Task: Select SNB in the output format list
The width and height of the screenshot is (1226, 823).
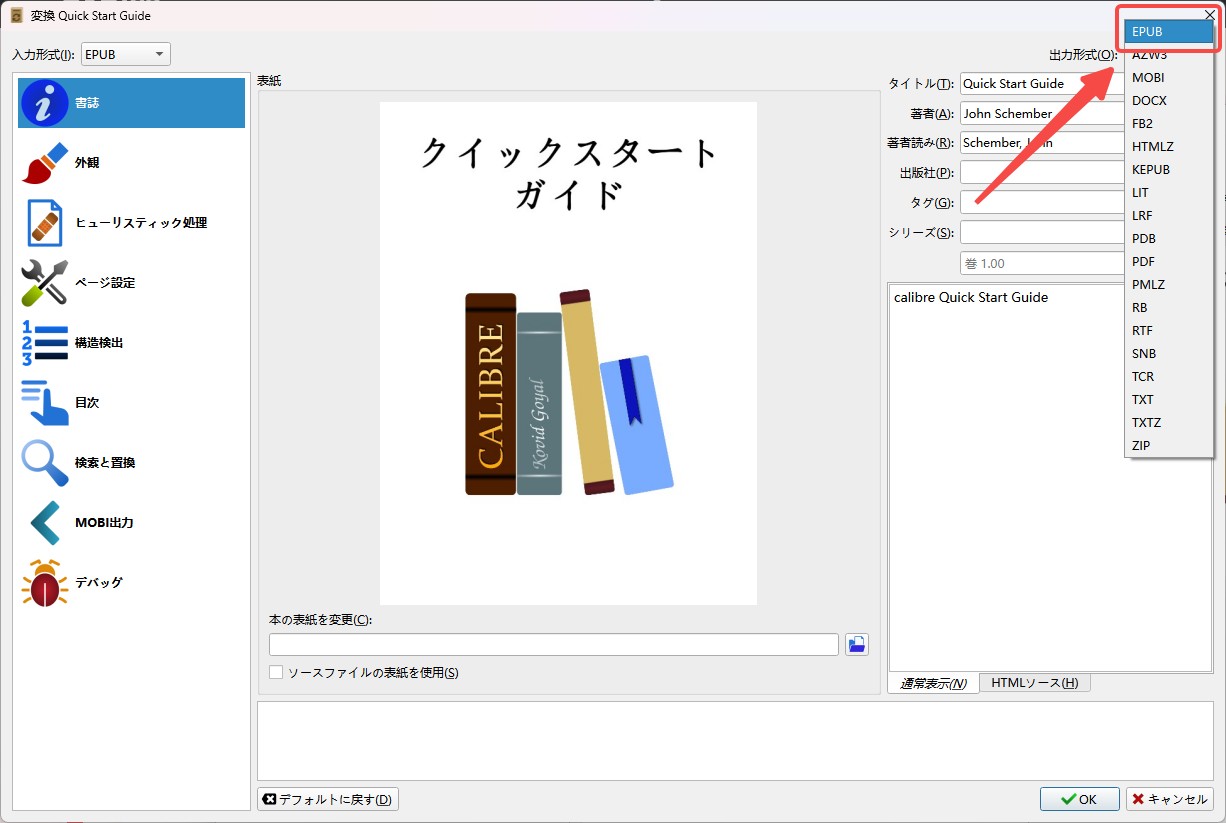Action: (1169, 354)
